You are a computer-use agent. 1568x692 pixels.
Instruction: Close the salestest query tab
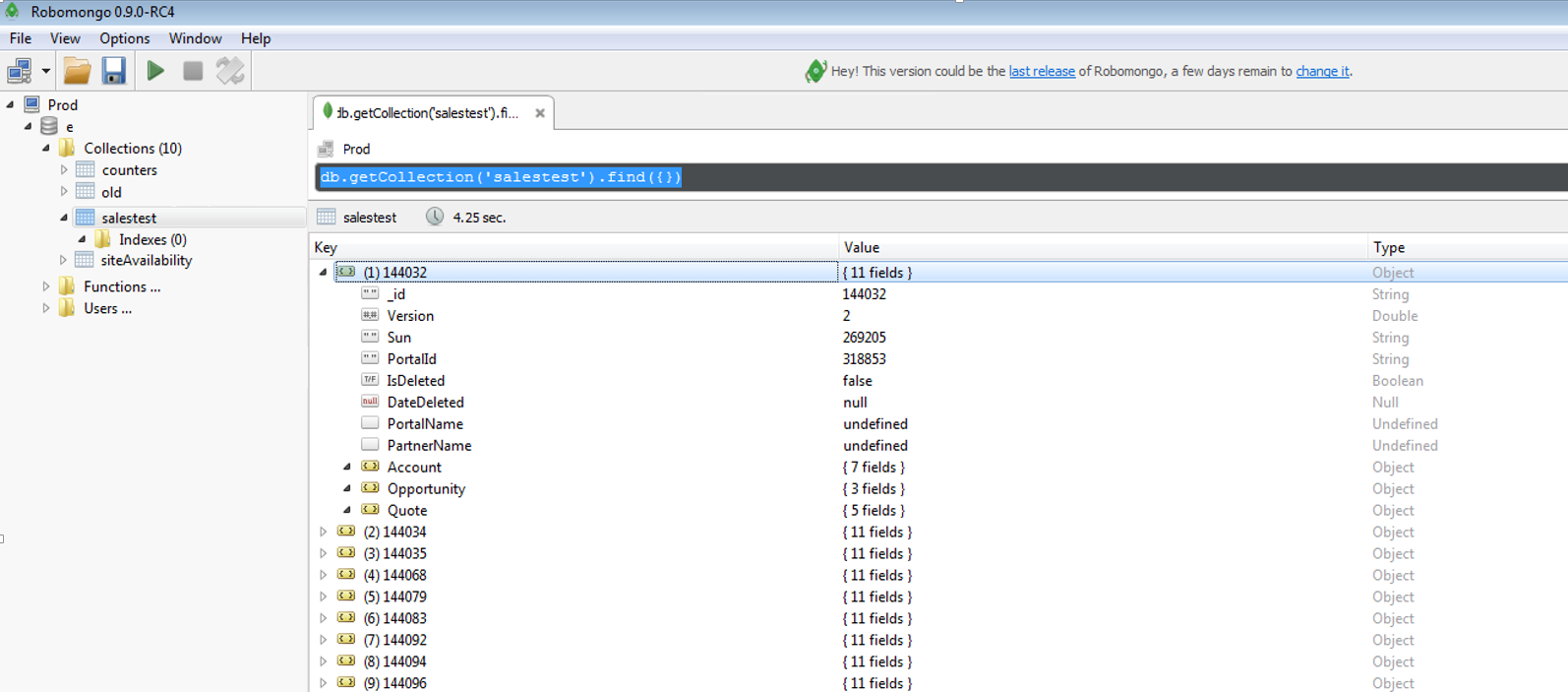pos(540,113)
